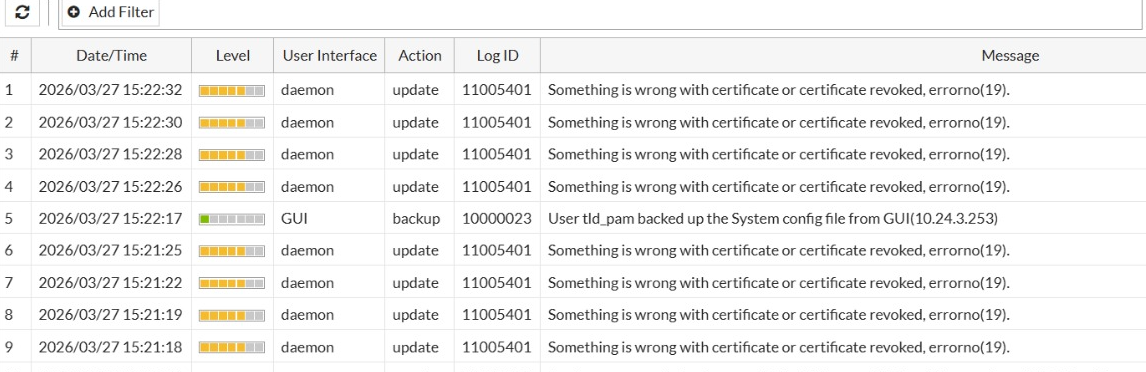Select log entry at 15:21:18
Image resolution: width=1146 pixels, height=372 pixels.
click(573, 346)
